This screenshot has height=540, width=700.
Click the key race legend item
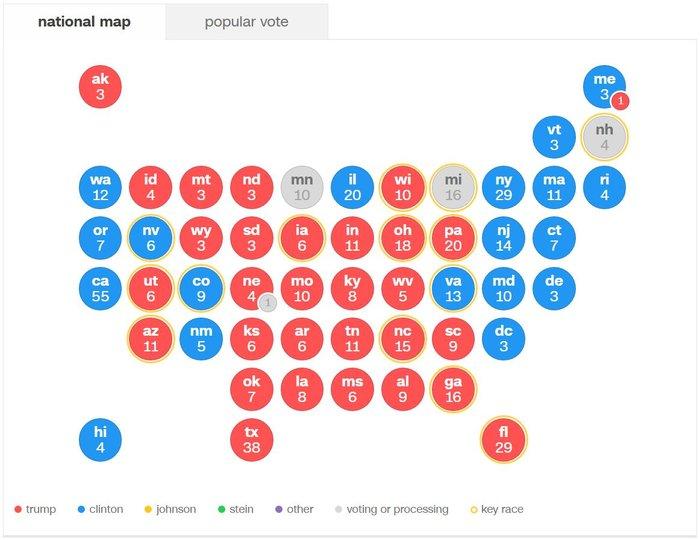tap(496, 509)
